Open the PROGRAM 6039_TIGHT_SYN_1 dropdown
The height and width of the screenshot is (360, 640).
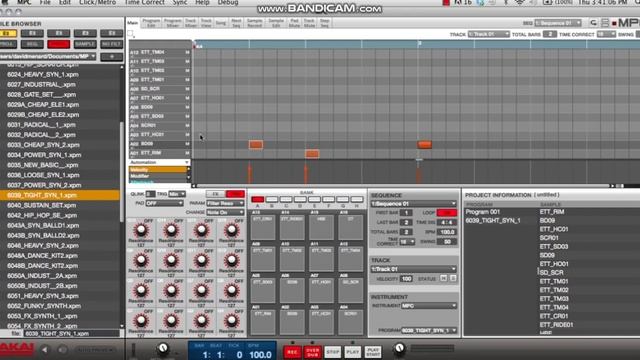pyautogui.click(x=429, y=330)
